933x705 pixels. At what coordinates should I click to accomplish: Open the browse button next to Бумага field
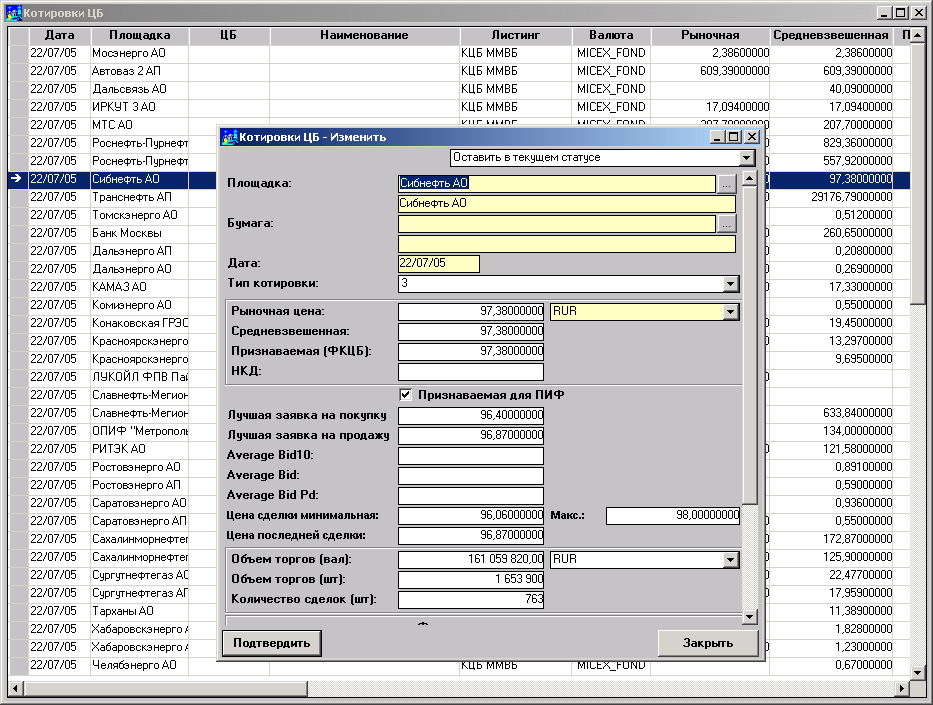[x=726, y=224]
